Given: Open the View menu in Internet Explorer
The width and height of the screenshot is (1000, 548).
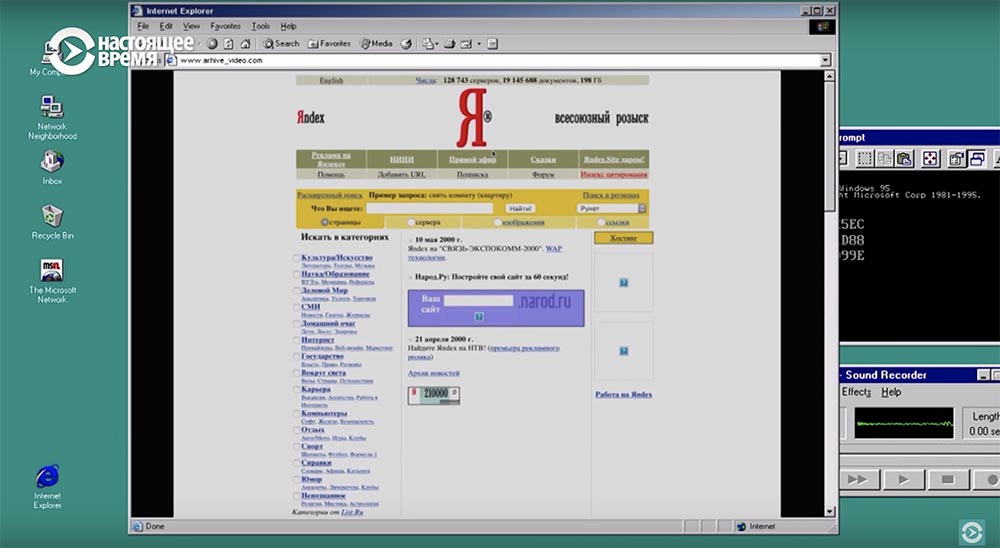Looking at the screenshot, I should [x=191, y=26].
